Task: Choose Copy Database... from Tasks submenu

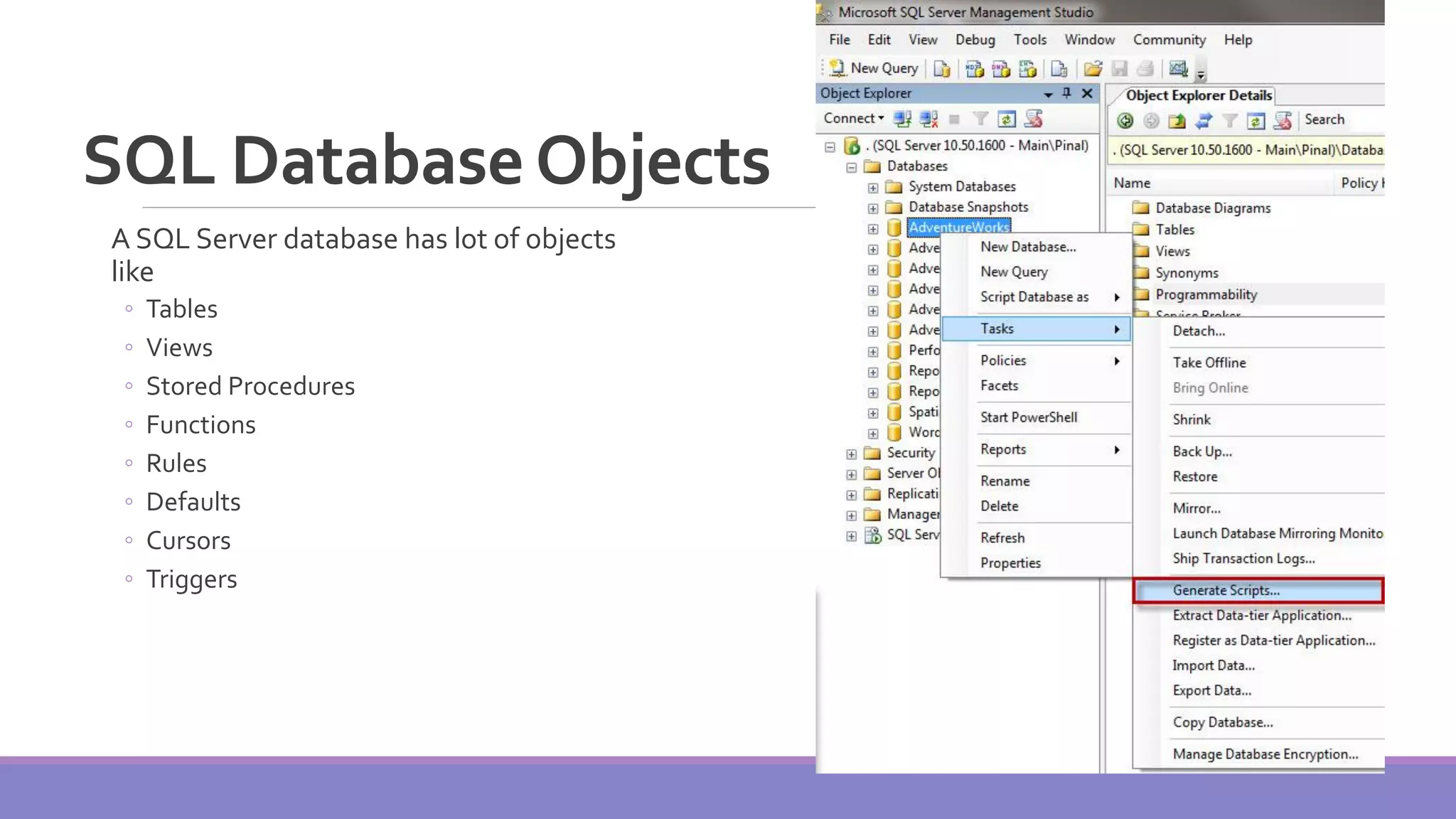Action: (x=1259, y=722)
